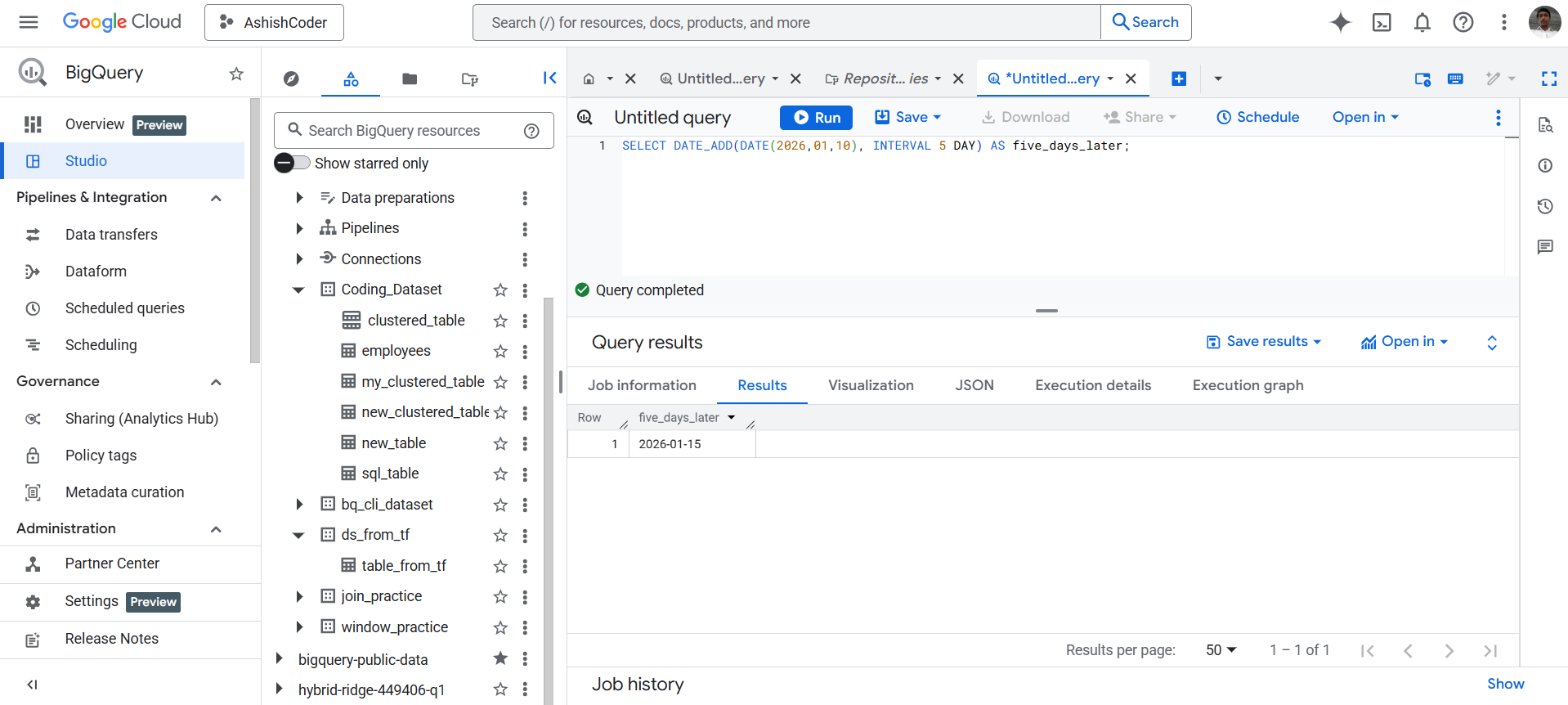Open Schedule query button
The image size is (1568, 705).
[1257, 117]
